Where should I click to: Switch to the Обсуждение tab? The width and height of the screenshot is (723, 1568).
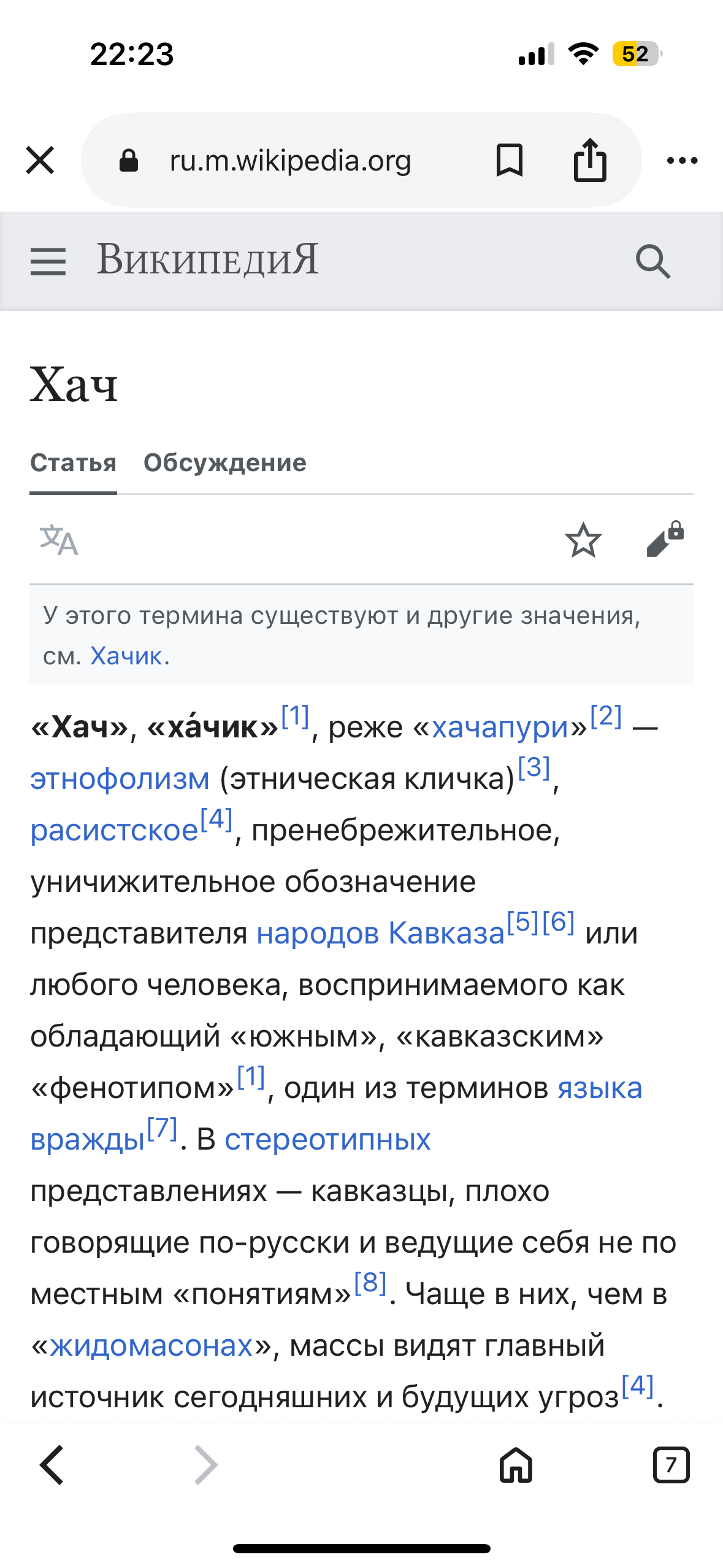click(224, 463)
